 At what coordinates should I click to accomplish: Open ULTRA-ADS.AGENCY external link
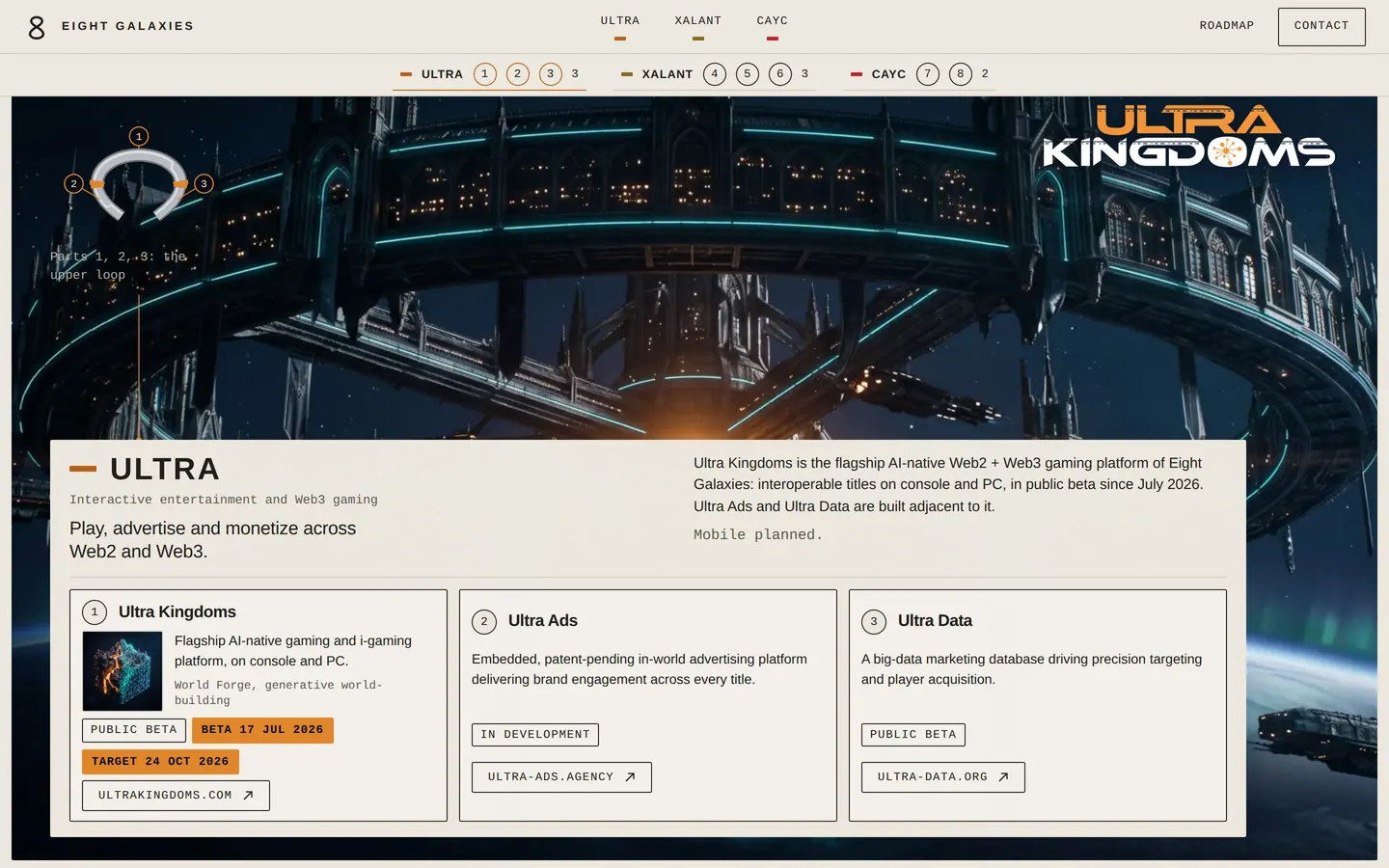coord(561,777)
